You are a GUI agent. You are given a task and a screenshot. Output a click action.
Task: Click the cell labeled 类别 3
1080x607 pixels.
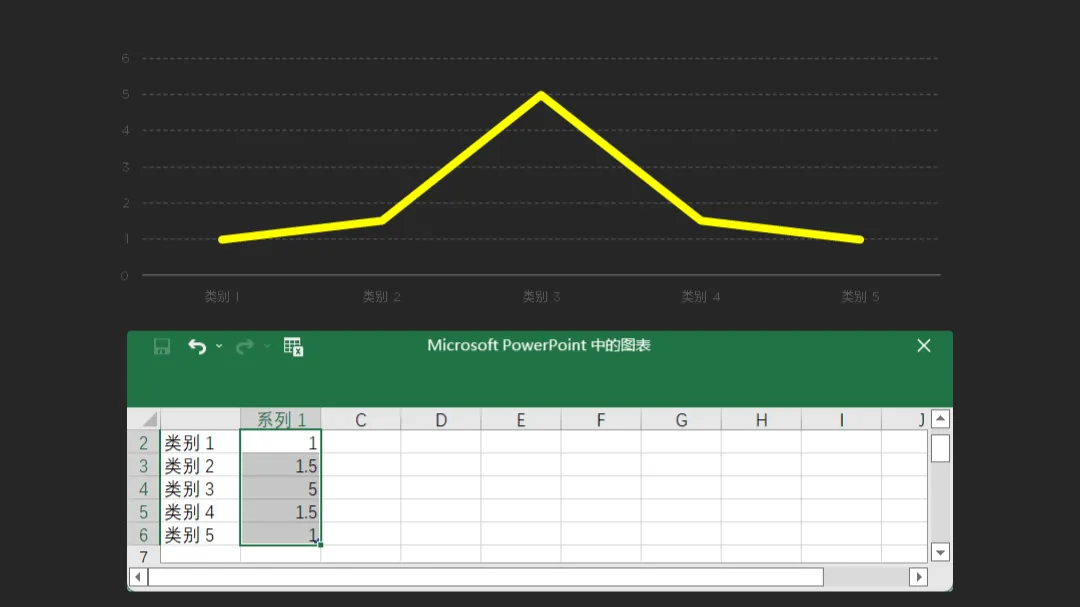tap(200, 488)
